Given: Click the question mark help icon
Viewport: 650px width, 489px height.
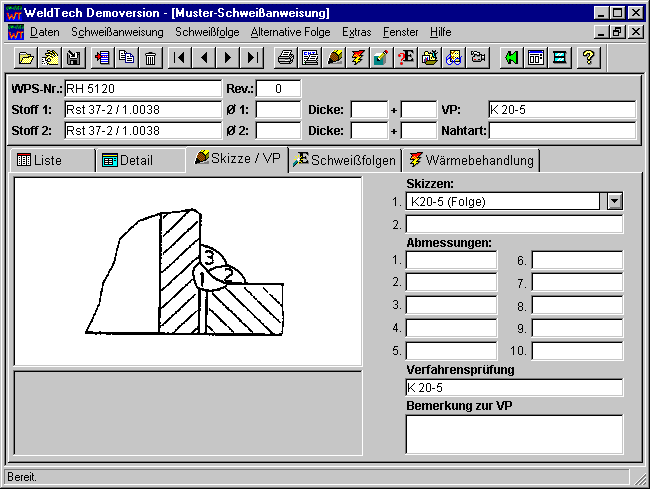Looking at the screenshot, I should coord(589,58).
